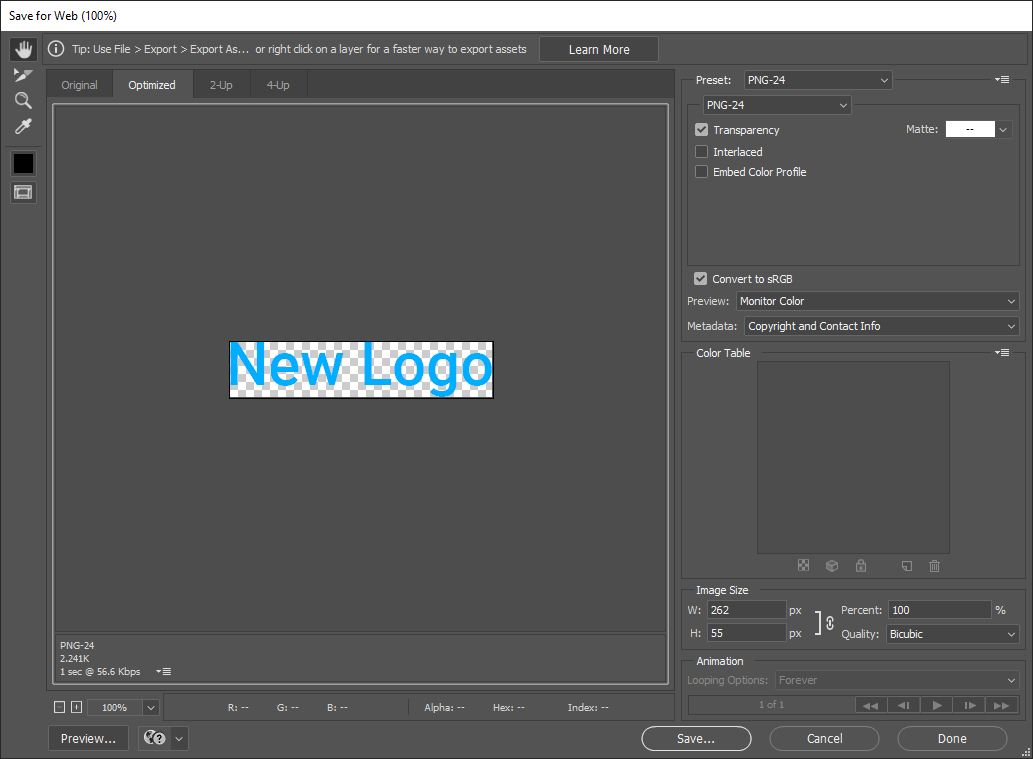Switch to the 4-Up tab
1033x759 pixels.
[278, 85]
